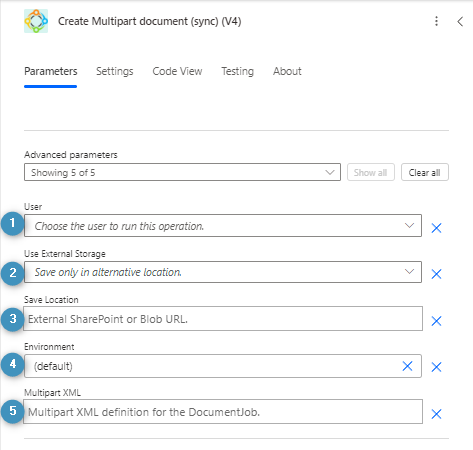Click the Environment combo box
The width and height of the screenshot is (473, 450).
(x=223, y=366)
